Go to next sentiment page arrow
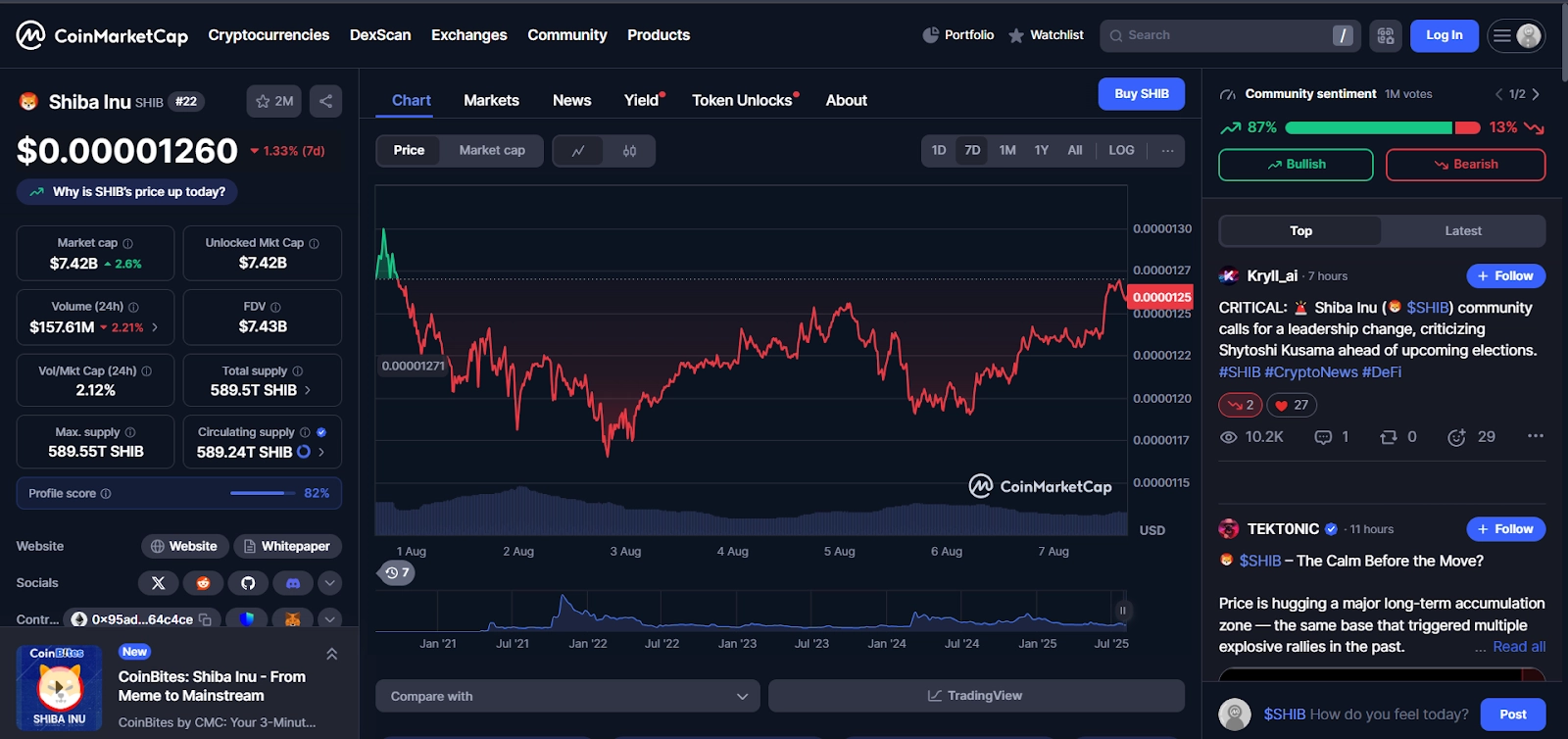 1536,94
